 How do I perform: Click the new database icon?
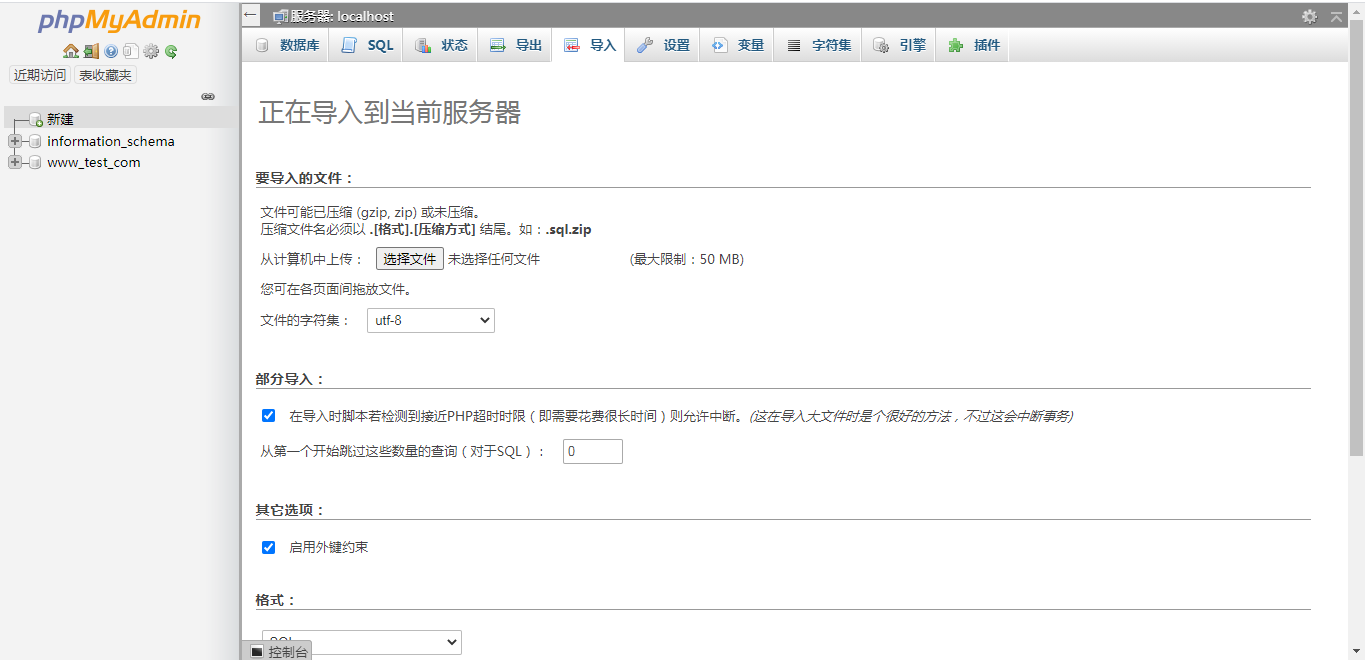click(35, 120)
